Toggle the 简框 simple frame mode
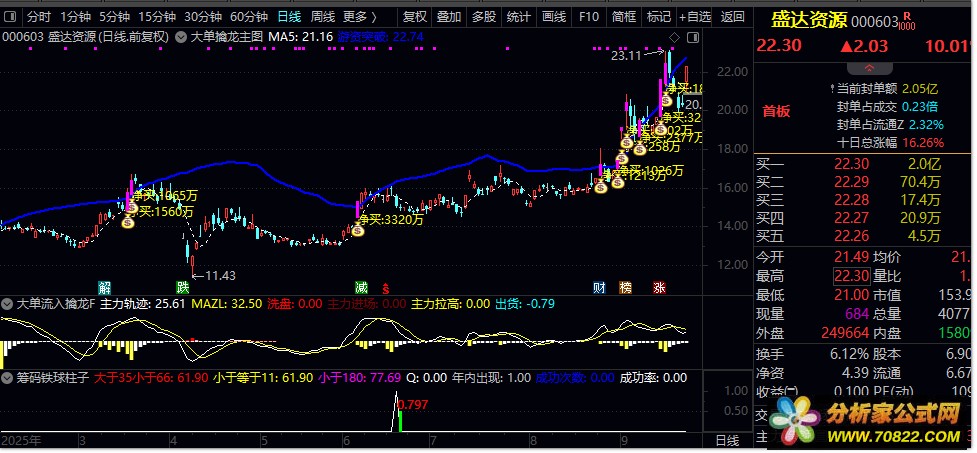The height and width of the screenshot is (453, 977). tap(624, 17)
